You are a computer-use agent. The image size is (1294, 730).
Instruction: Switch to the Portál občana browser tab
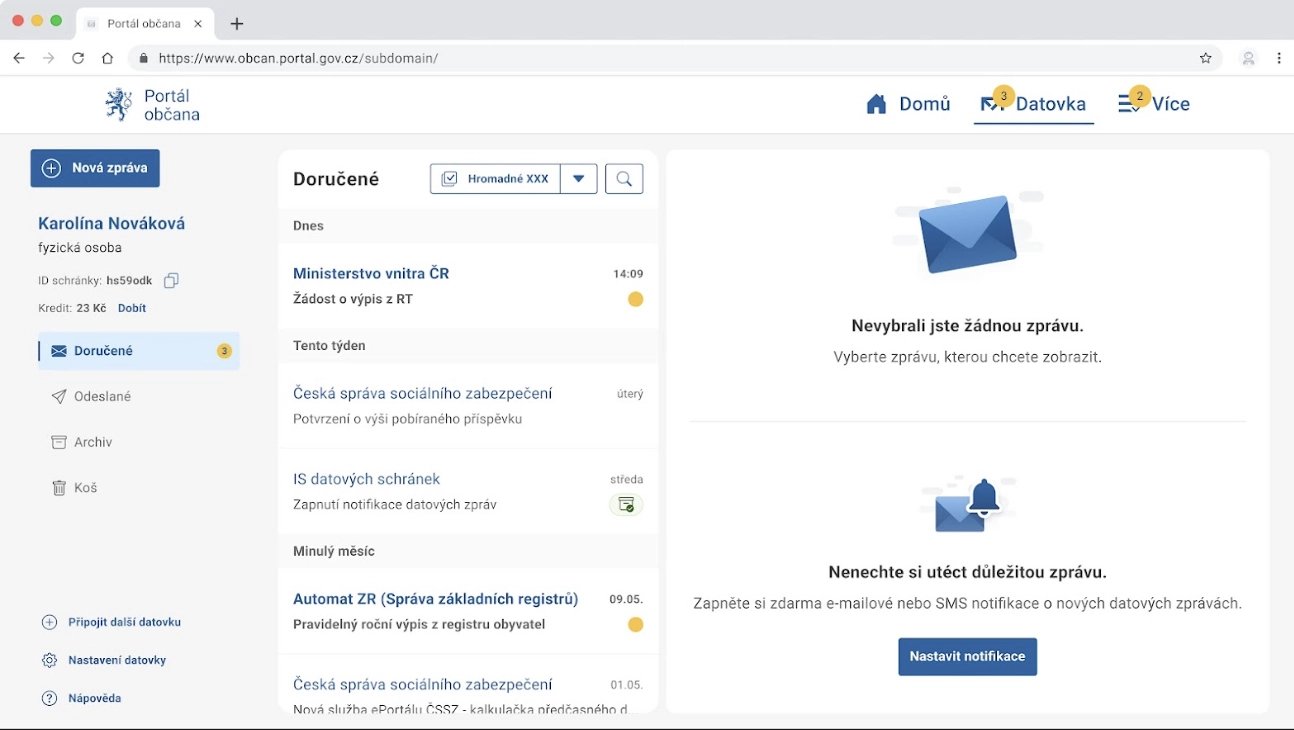point(146,23)
